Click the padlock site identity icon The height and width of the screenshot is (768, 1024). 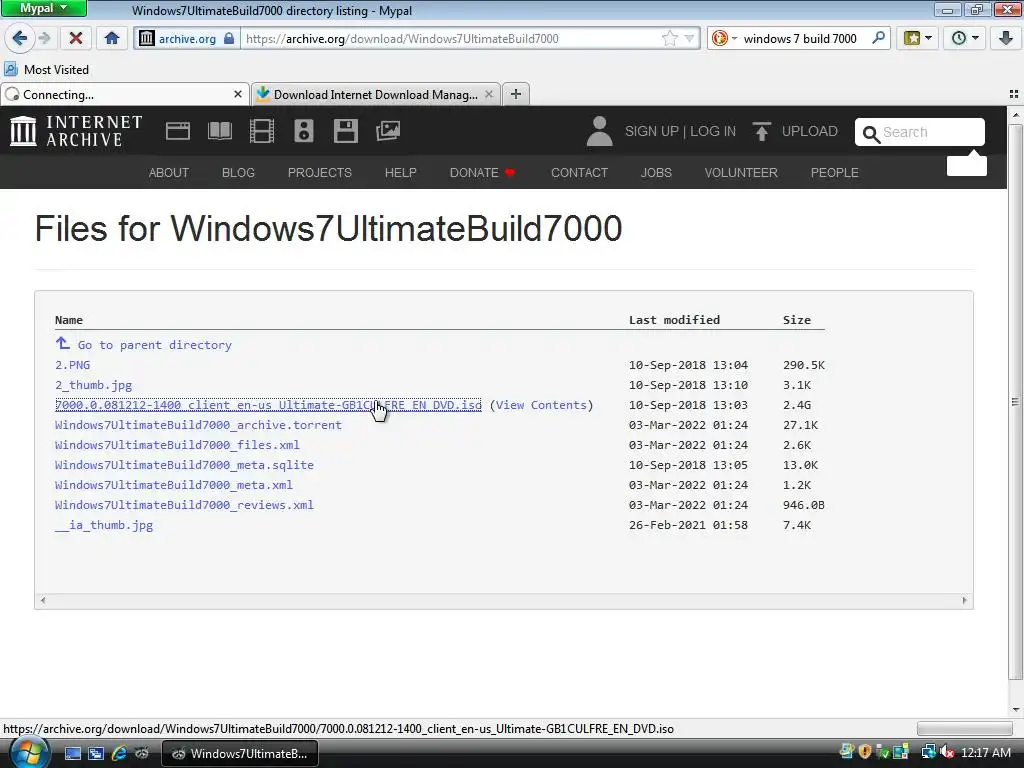pyautogui.click(x=229, y=39)
